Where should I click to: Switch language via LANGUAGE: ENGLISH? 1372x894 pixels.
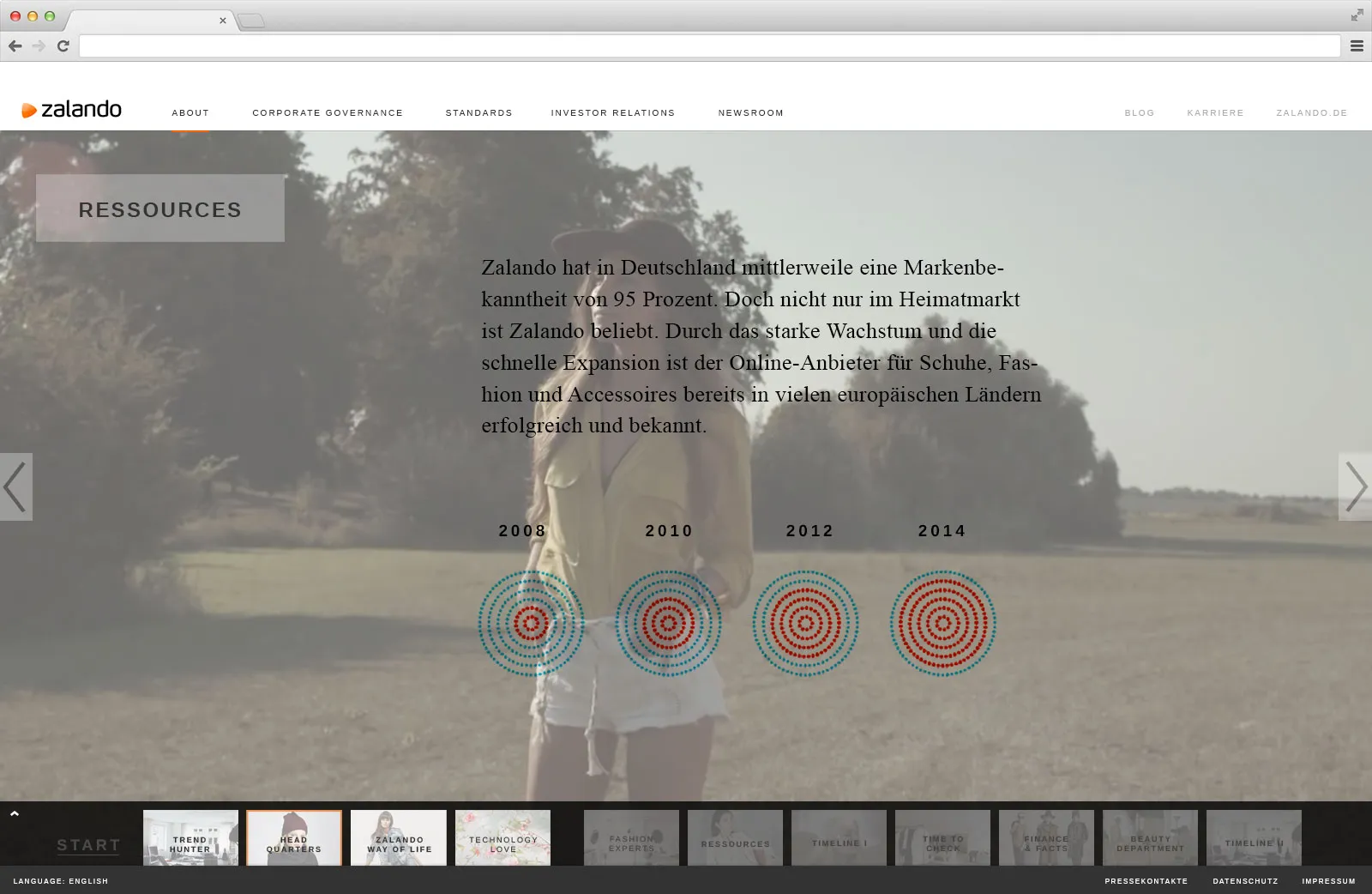coord(61,881)
